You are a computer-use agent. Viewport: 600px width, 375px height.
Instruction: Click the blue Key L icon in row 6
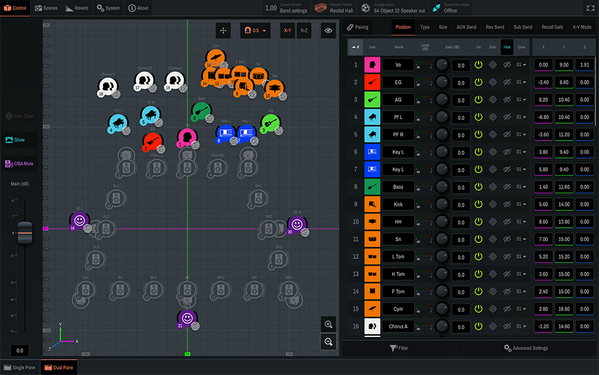click(372, 152)
